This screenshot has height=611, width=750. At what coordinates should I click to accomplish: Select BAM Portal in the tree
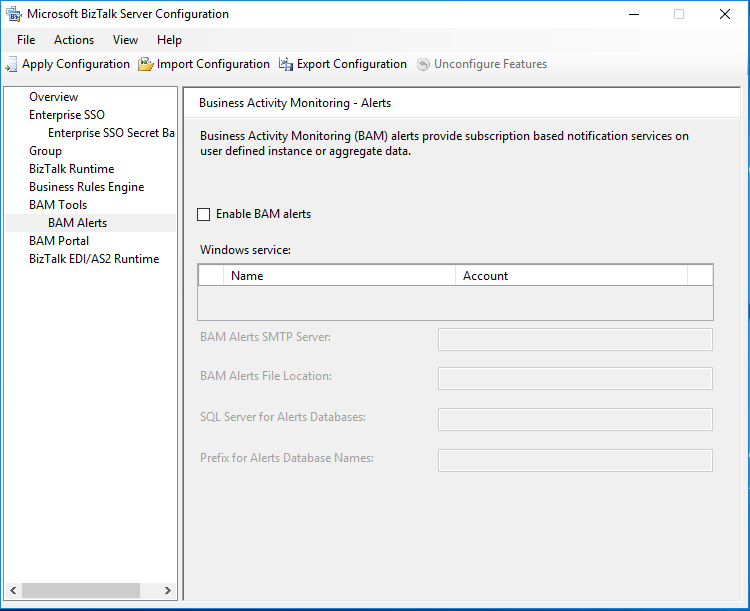pos(59,241)
